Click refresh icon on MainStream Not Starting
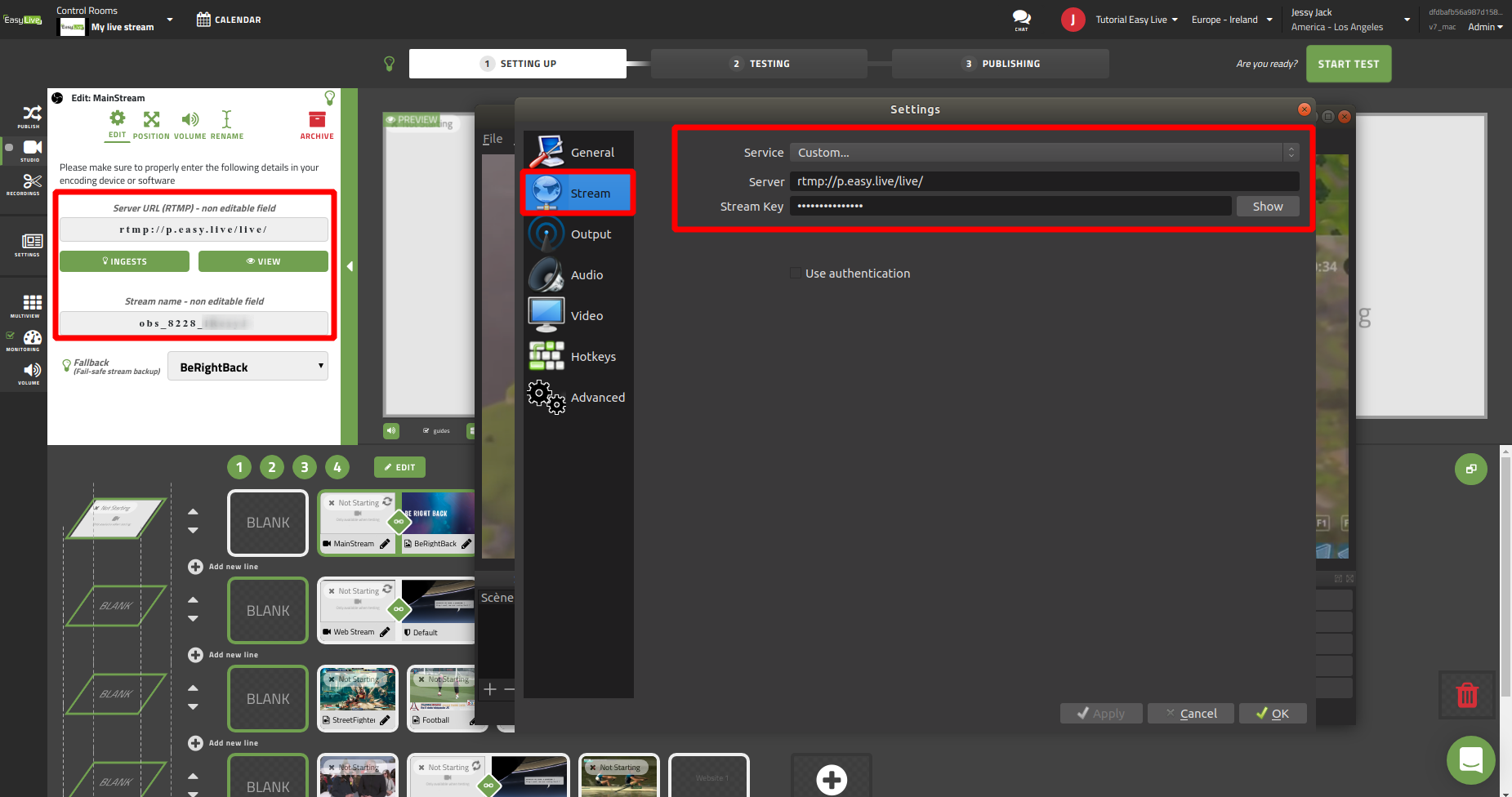The image size is (1512, 797). coord(387,502)
